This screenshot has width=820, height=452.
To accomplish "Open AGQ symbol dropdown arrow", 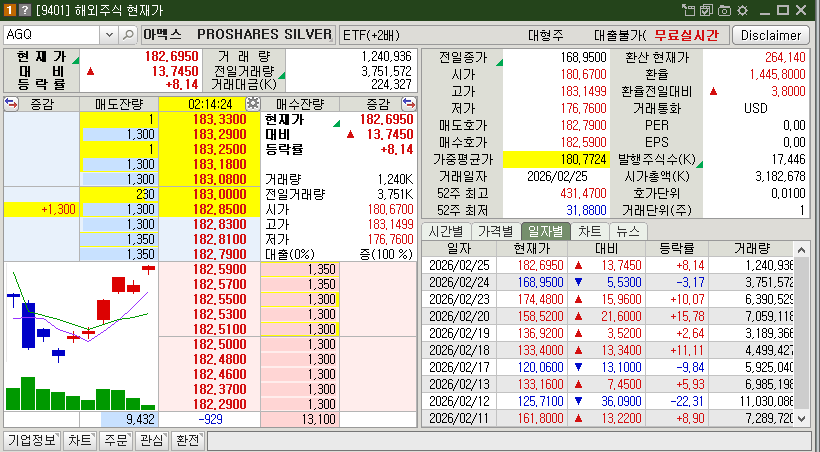I will click(109, 35).
